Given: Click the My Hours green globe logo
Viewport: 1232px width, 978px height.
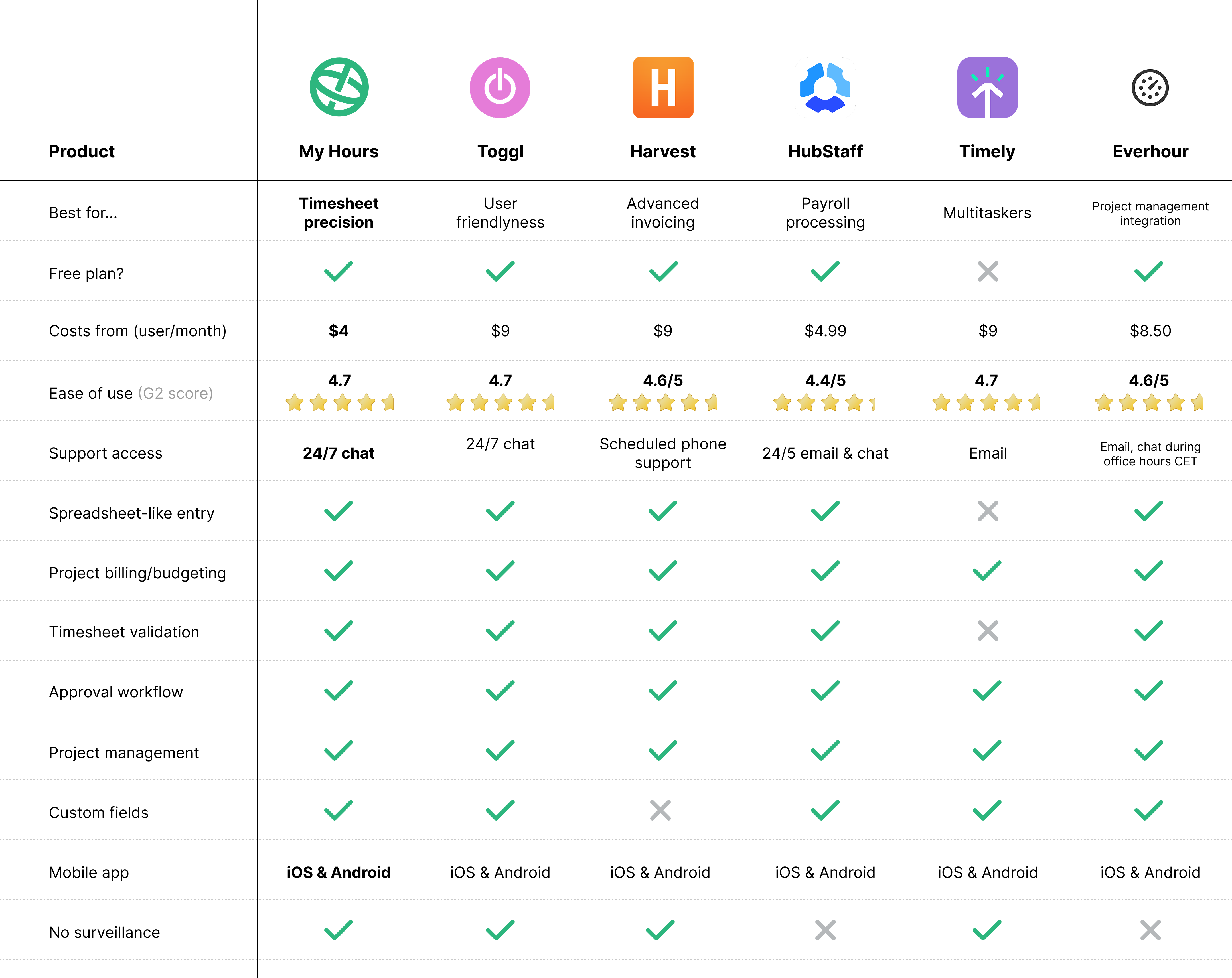Looking at the screenshot, I should click(339, 87).
